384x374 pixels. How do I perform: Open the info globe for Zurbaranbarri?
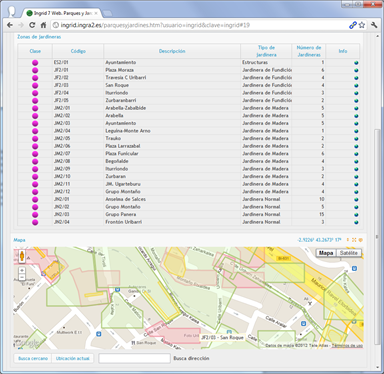click(x=356, y=101)
